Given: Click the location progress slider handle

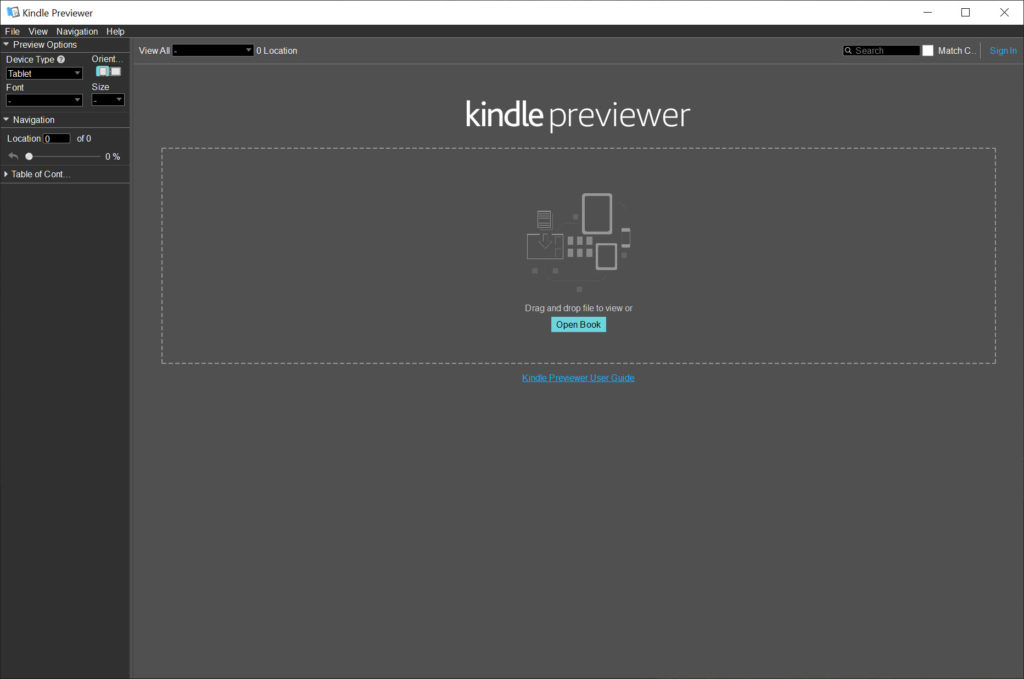Looking at the screenshot, I should click(x=29, y=157).
